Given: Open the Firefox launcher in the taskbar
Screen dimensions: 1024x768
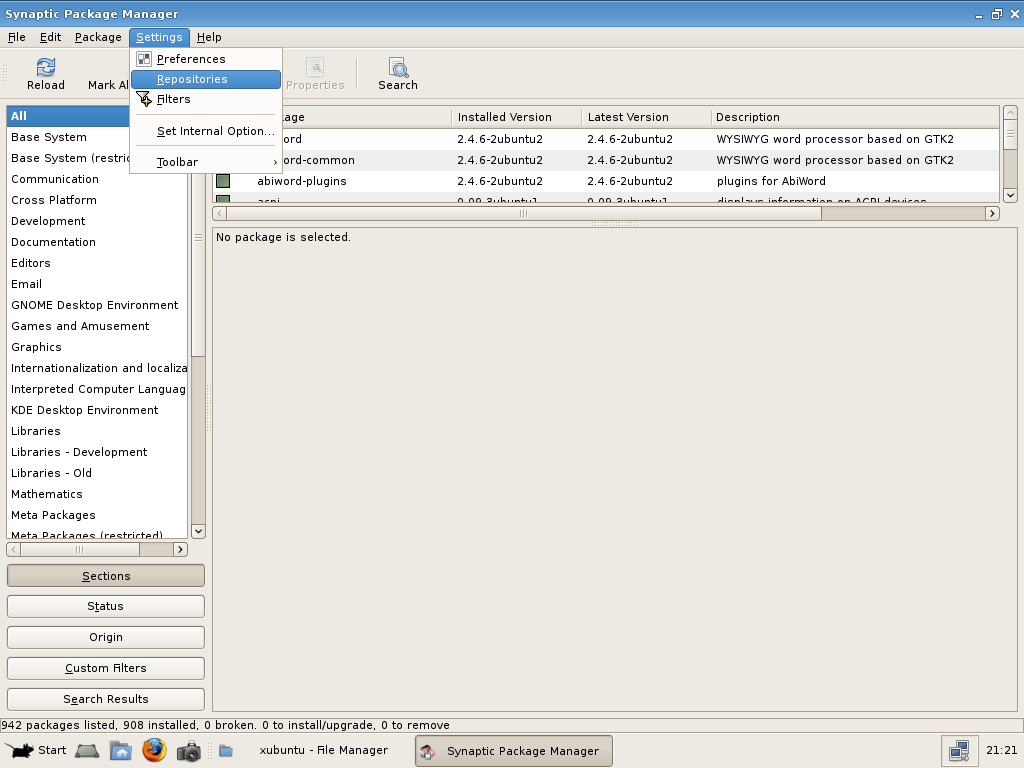Looking at the screenshot, I should pos(155,750).
